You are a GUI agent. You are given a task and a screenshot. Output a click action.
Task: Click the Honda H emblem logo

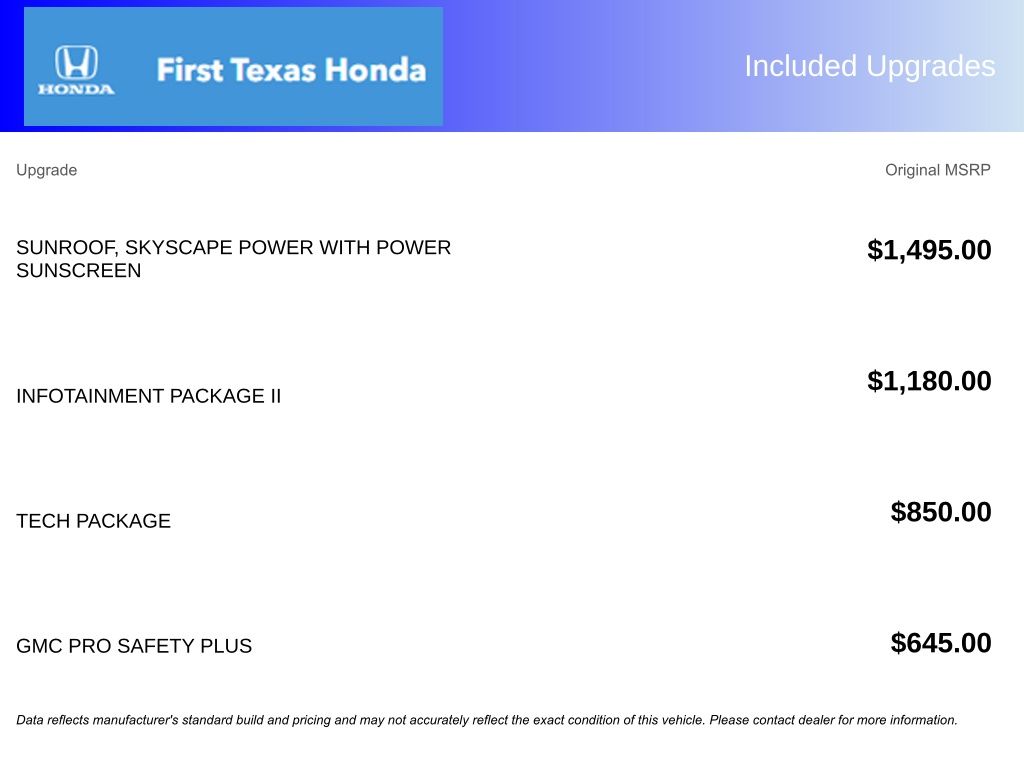(76, 63)
